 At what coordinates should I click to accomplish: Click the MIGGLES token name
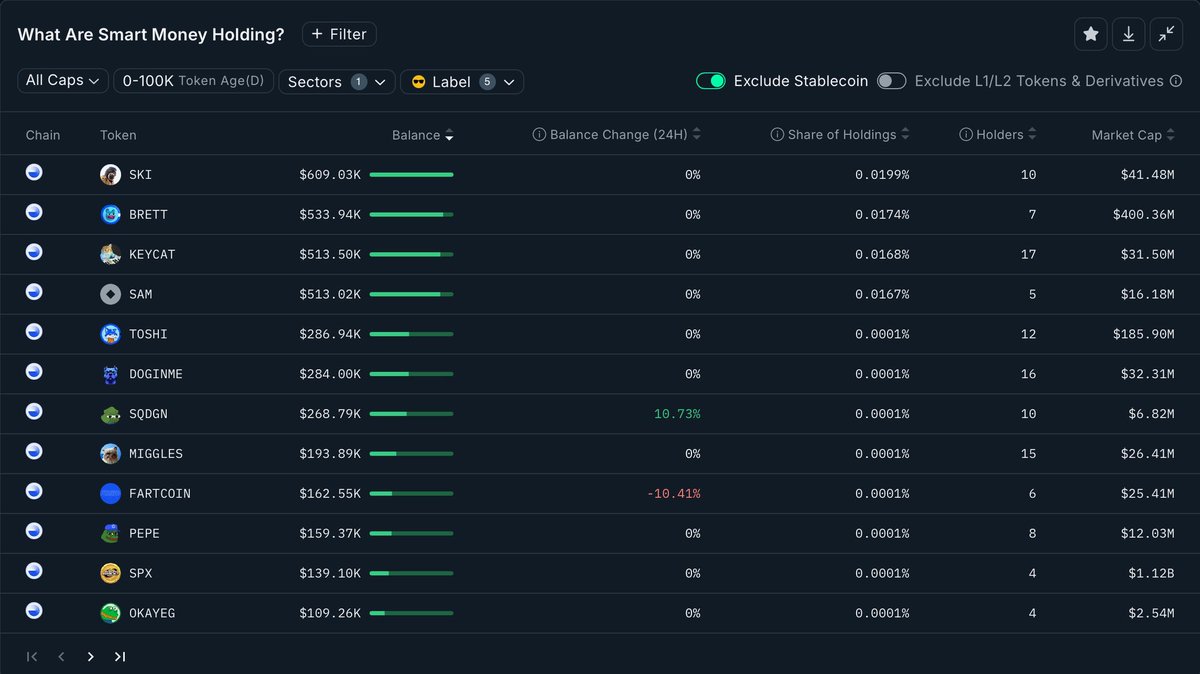[x=155, y=454]
